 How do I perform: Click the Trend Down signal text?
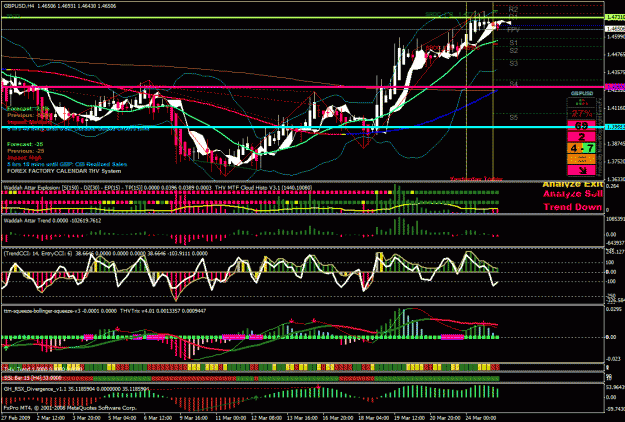(573, 206)
